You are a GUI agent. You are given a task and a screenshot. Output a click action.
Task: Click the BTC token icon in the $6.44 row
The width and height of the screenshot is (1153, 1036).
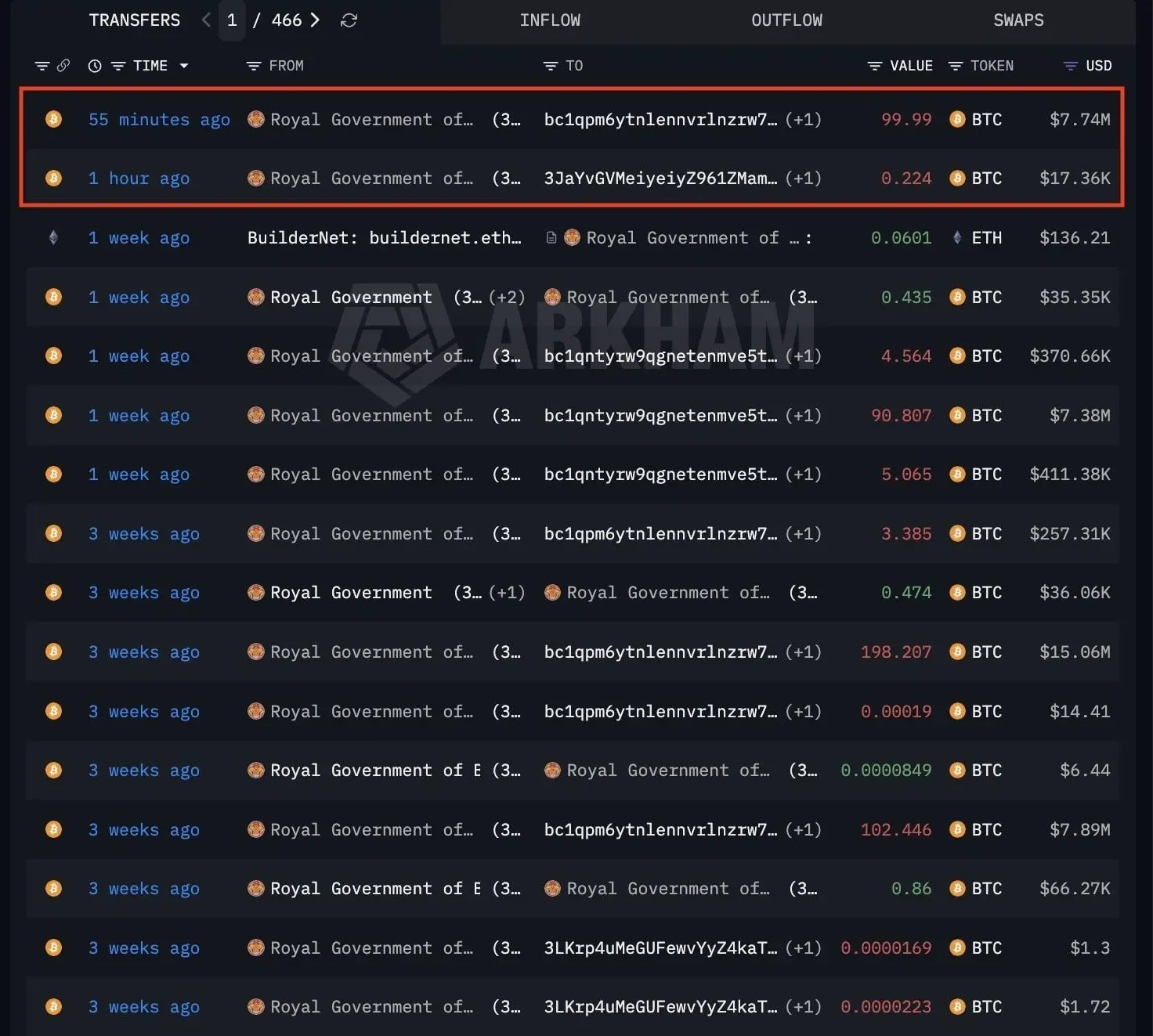point(957,771)
